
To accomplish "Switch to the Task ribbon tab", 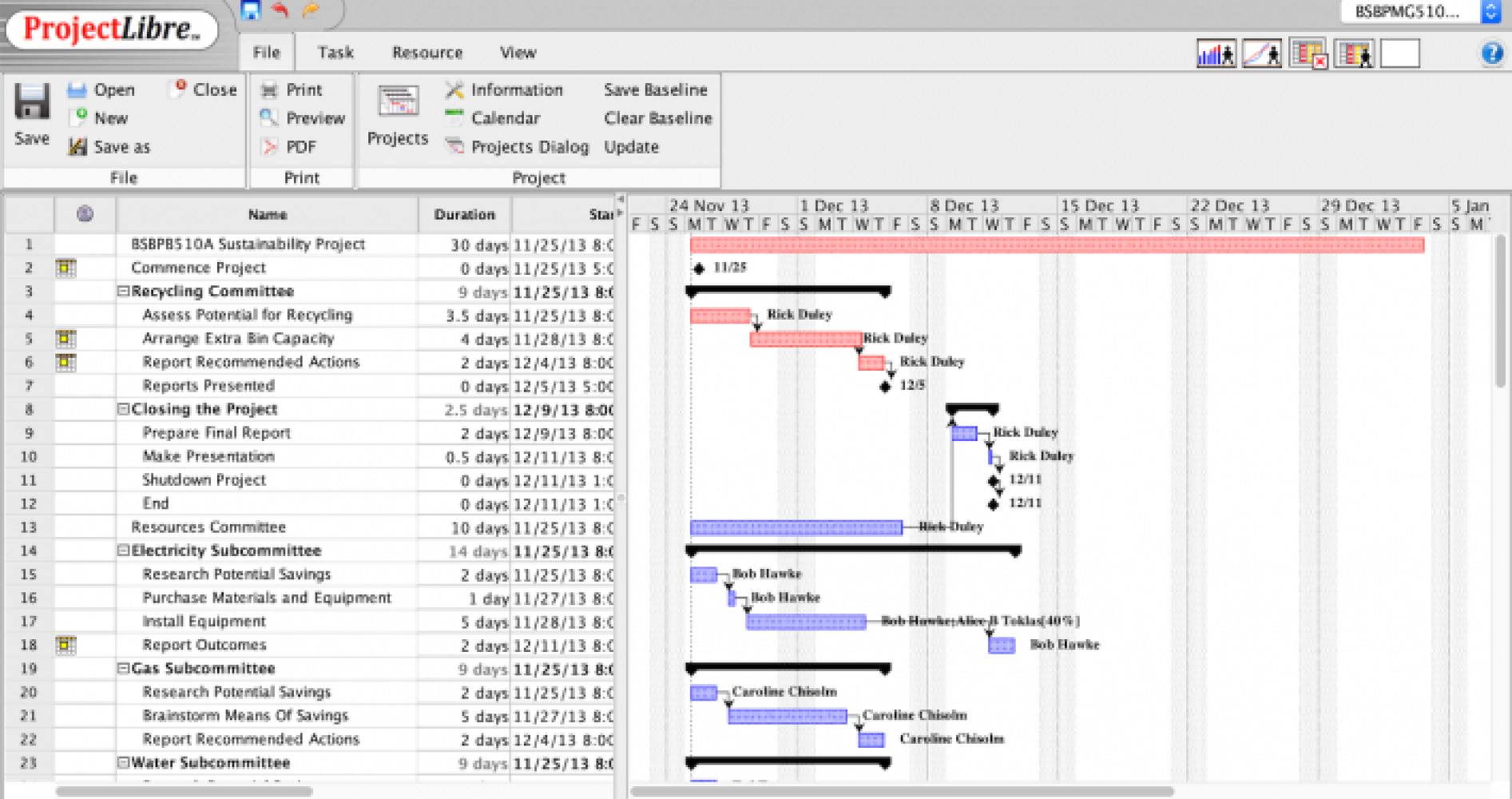I will 335,53.
